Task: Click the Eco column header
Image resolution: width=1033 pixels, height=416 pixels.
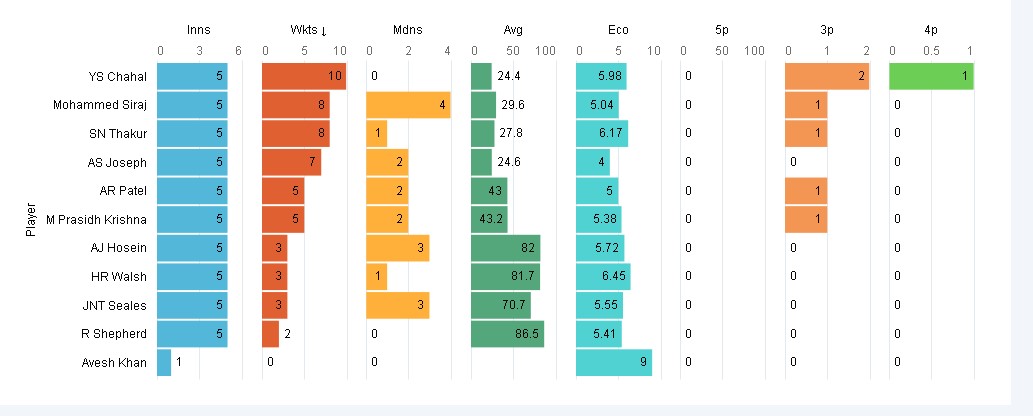Action: [x=617, y=30]
